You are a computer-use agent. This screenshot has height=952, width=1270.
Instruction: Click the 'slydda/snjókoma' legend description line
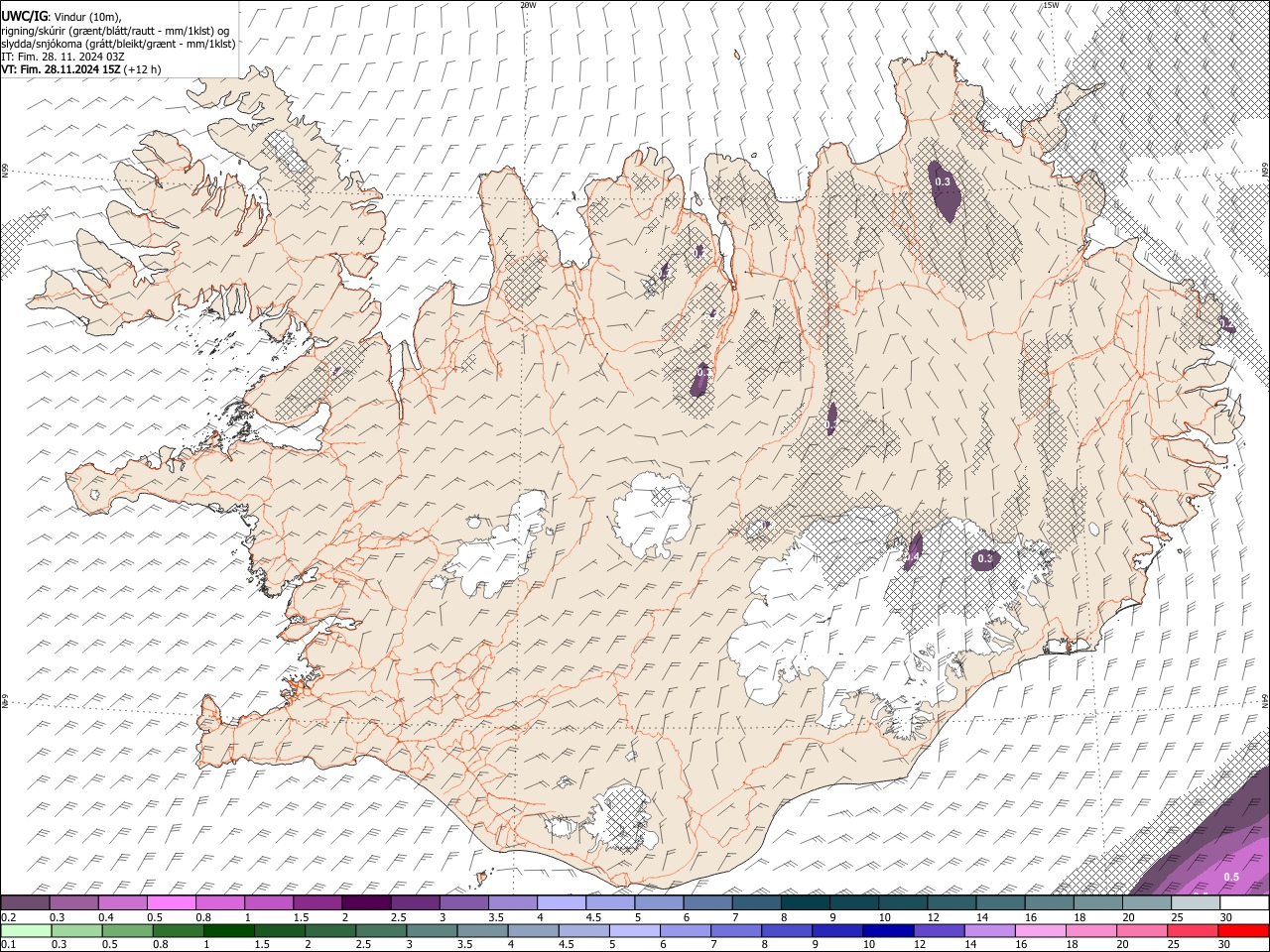[x=118, y=44]
